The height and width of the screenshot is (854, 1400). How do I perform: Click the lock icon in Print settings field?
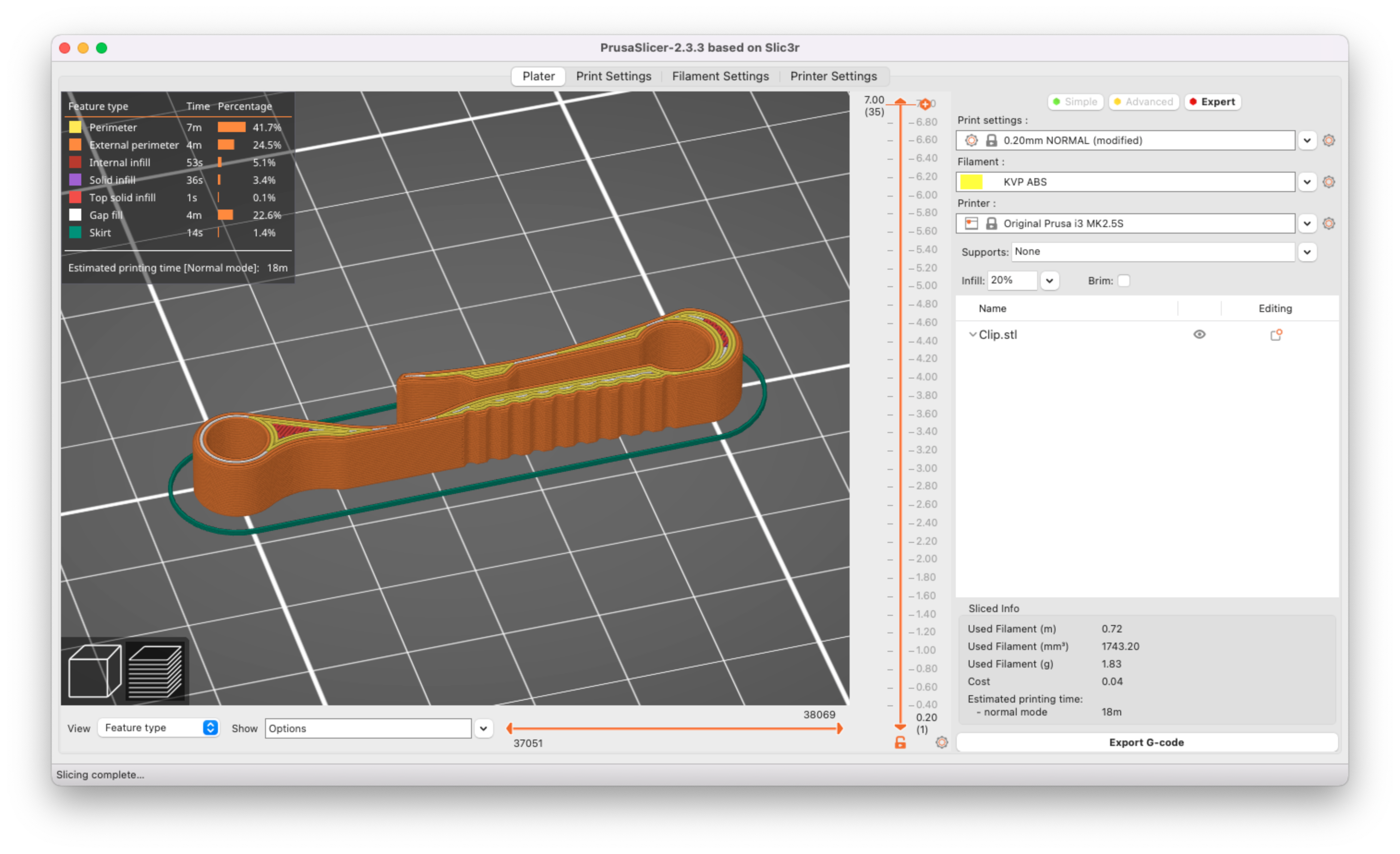991,140
